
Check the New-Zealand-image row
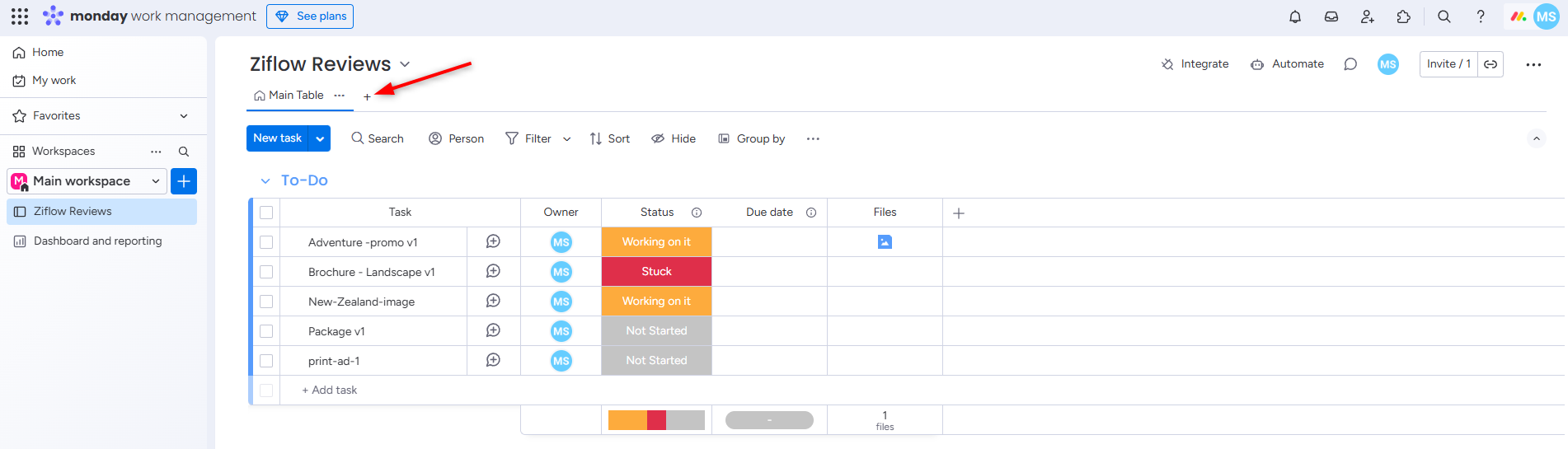coord(266,302)
